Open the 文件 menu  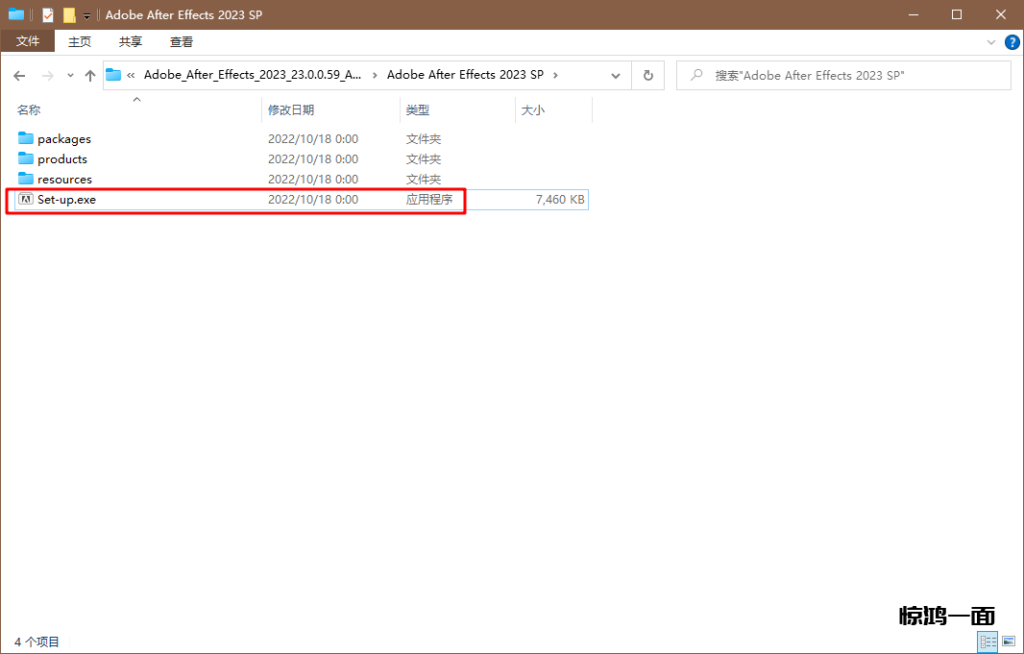coord(27,42)
